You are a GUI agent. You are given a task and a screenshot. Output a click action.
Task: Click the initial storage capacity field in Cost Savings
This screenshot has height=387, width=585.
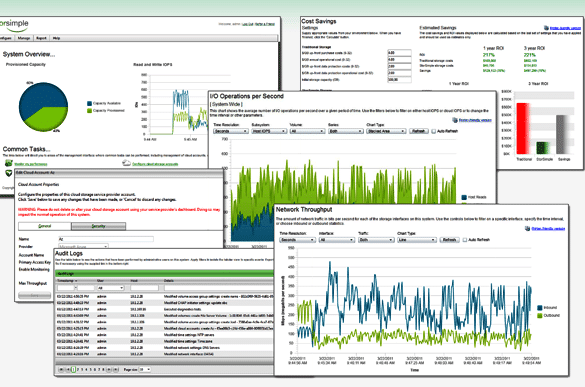399,79
